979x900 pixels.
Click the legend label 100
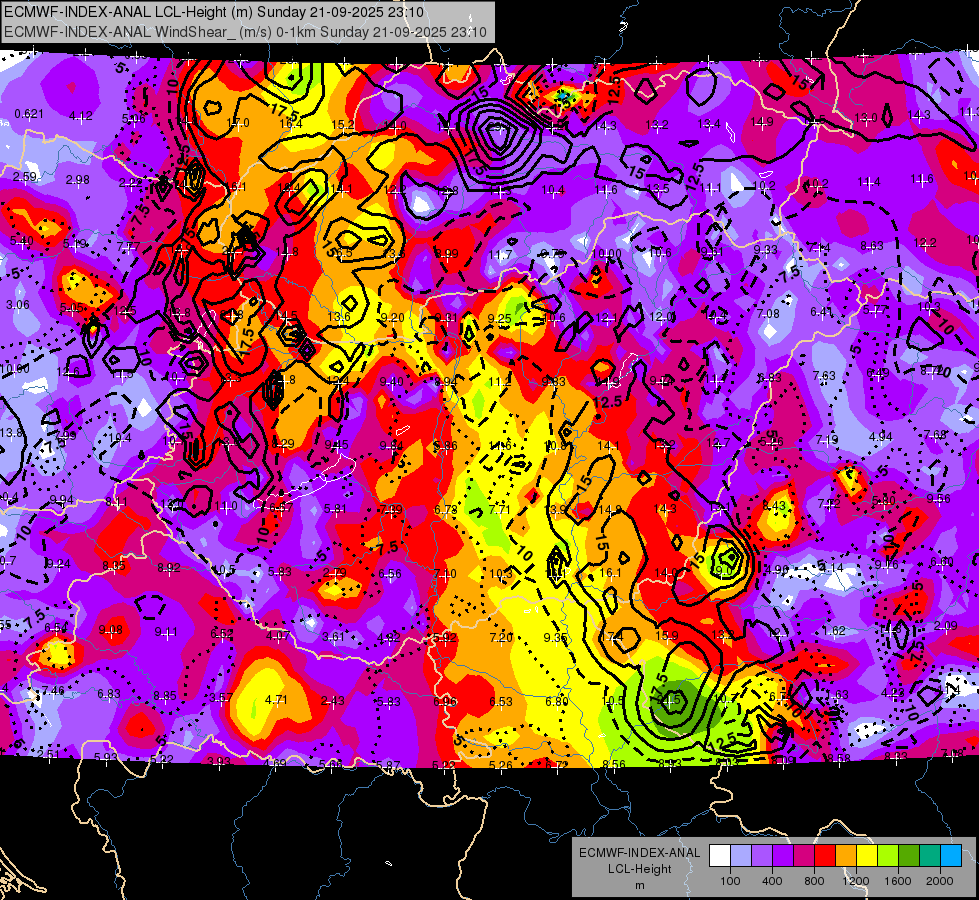click(730, 881)
